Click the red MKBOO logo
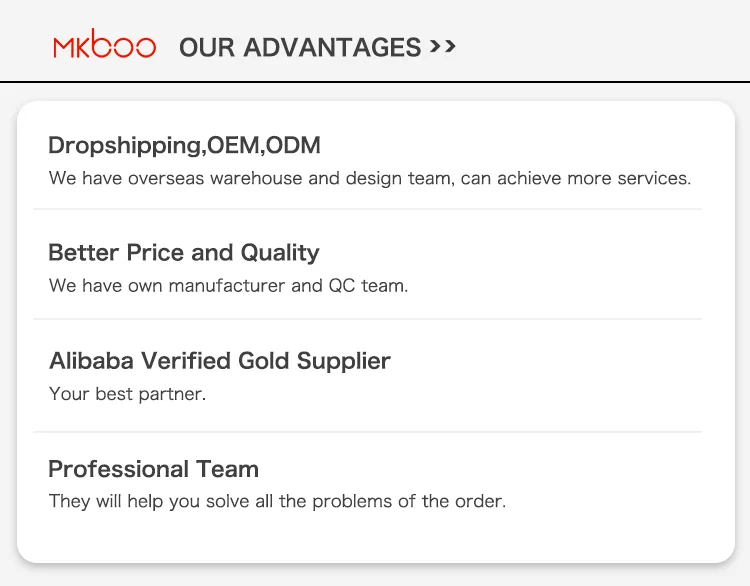Viewport: 750px width, 586px height. click(104, 47)
